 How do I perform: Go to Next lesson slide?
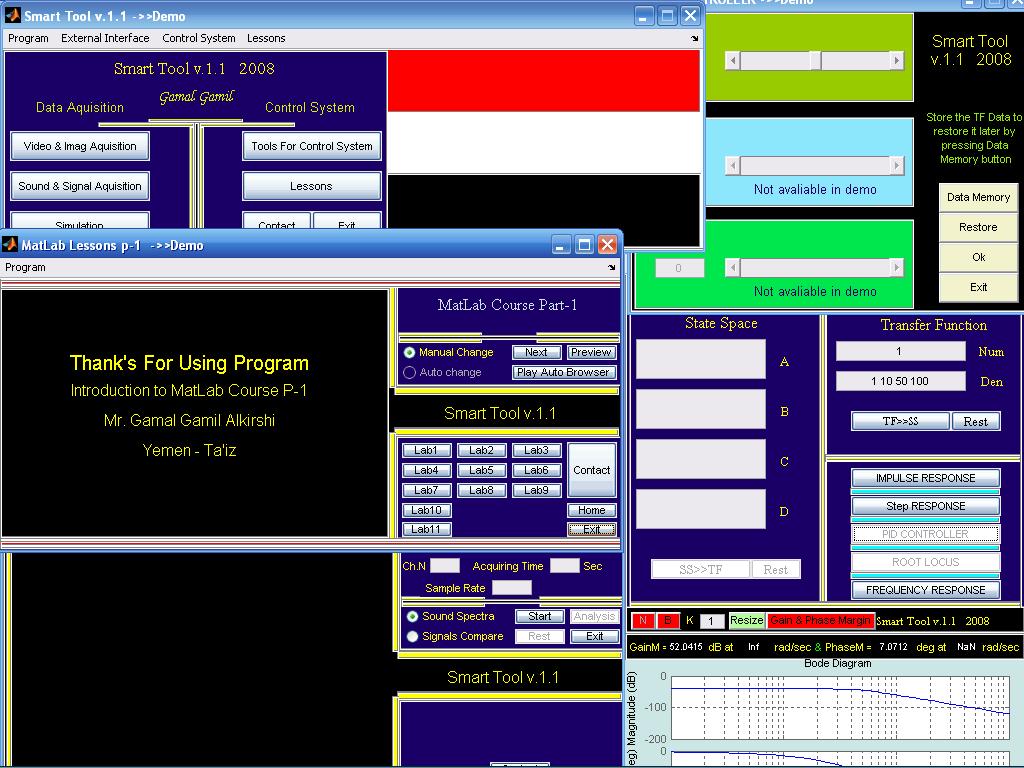pyautogui.click(x=536, y=353)
